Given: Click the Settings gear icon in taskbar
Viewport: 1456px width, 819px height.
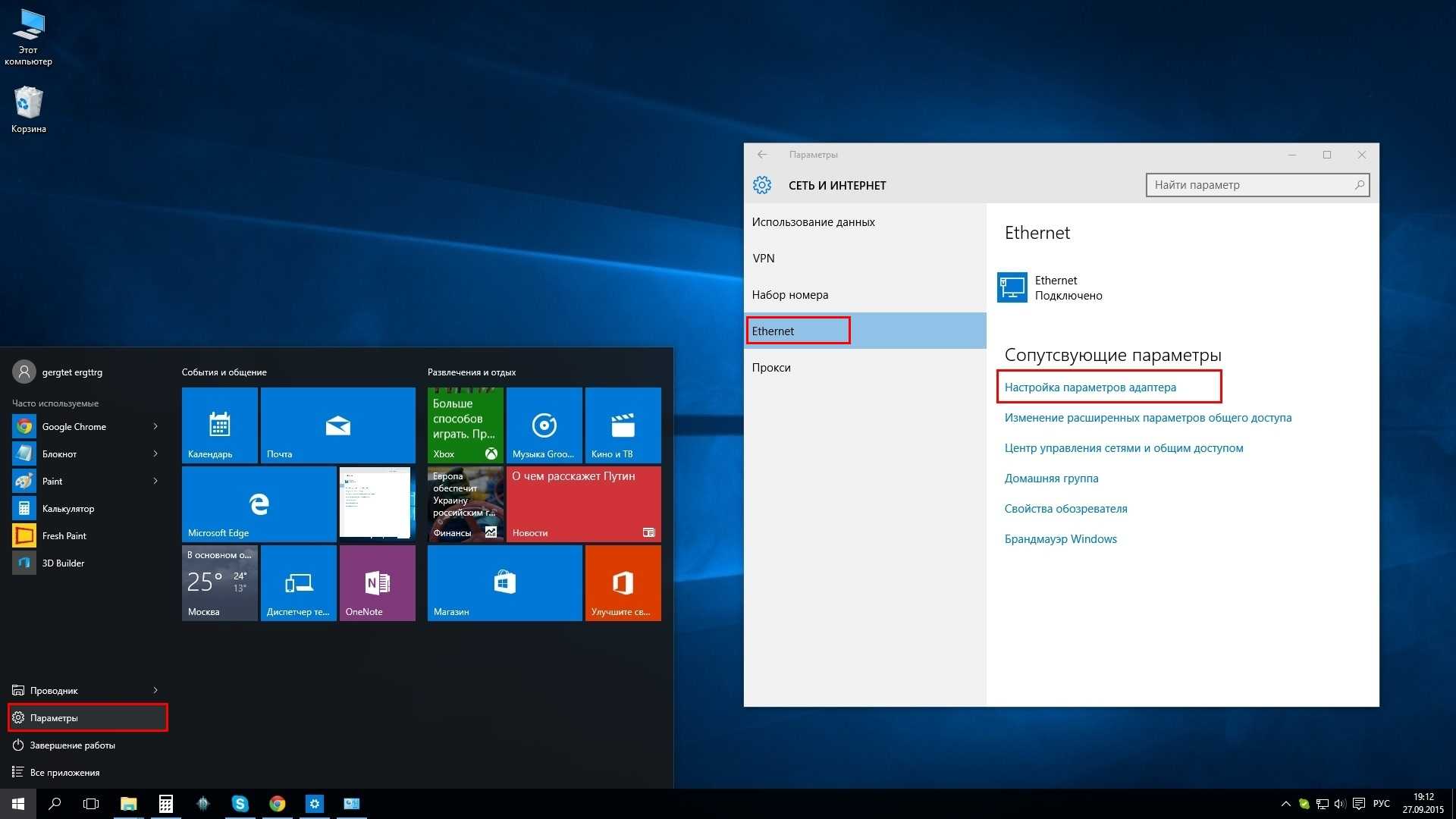Looking at the screenshot, I should pyautogui.click(x=314, y=803).
